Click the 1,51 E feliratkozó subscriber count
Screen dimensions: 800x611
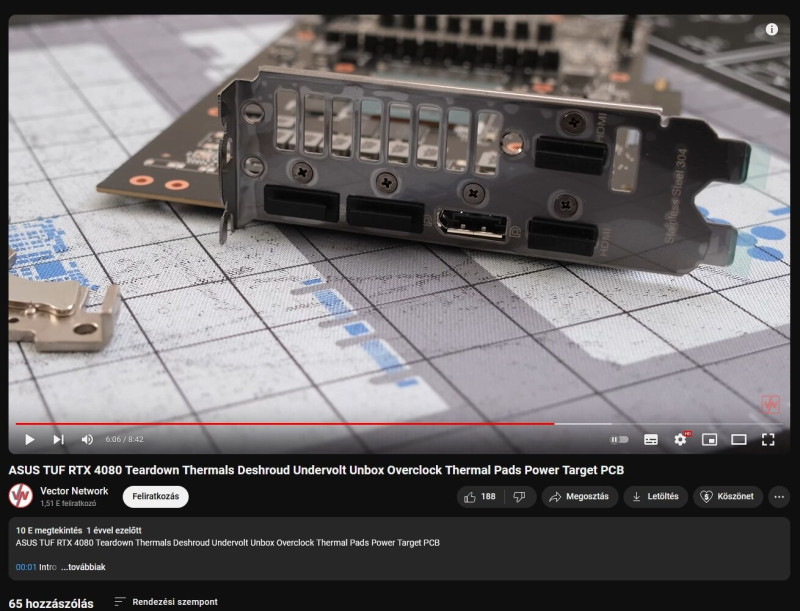coord(68,503)
